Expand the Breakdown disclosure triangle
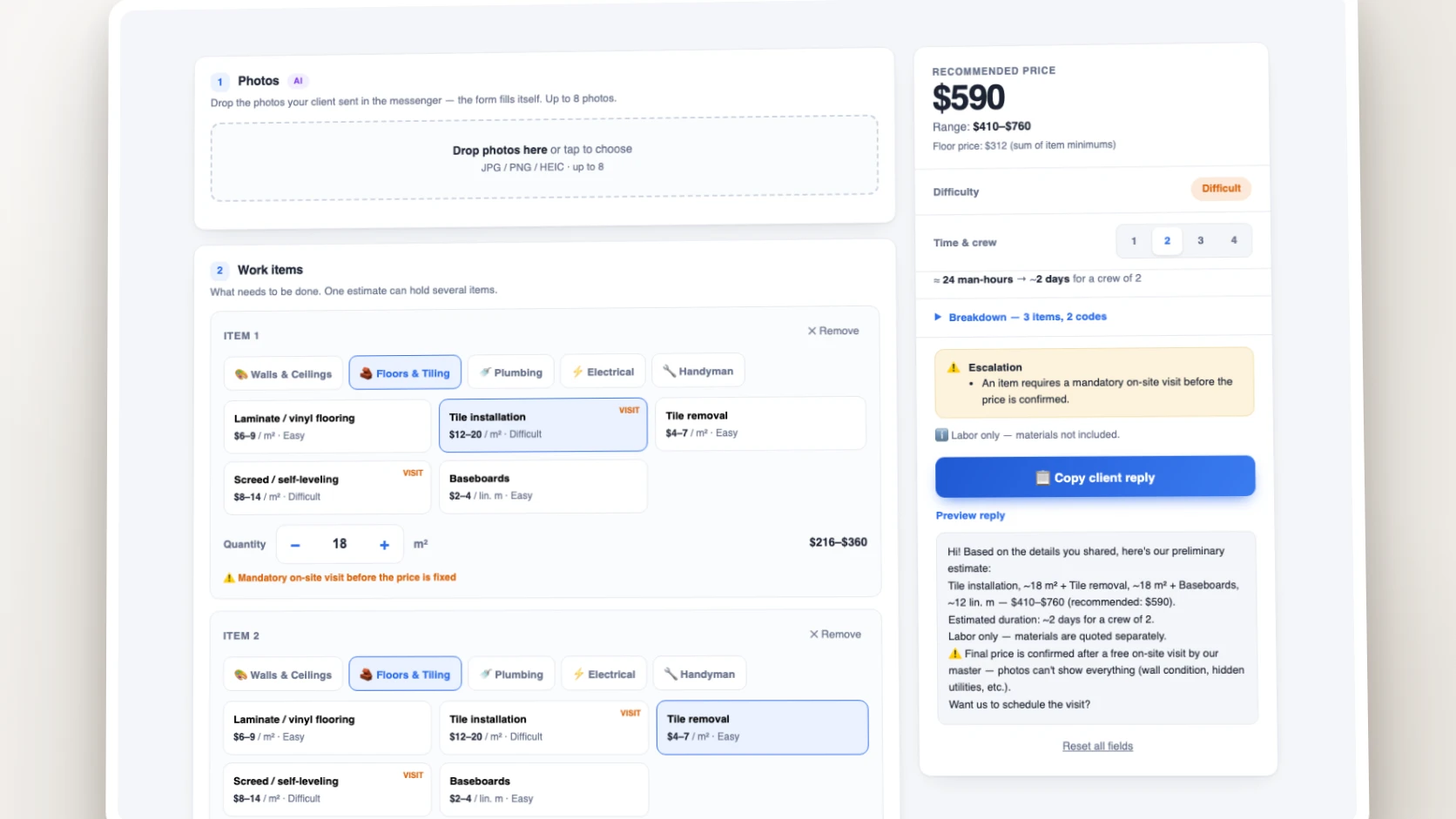The height and width of the screenshot is (819, 1456). pyautogui.click(x=938, y=317)
